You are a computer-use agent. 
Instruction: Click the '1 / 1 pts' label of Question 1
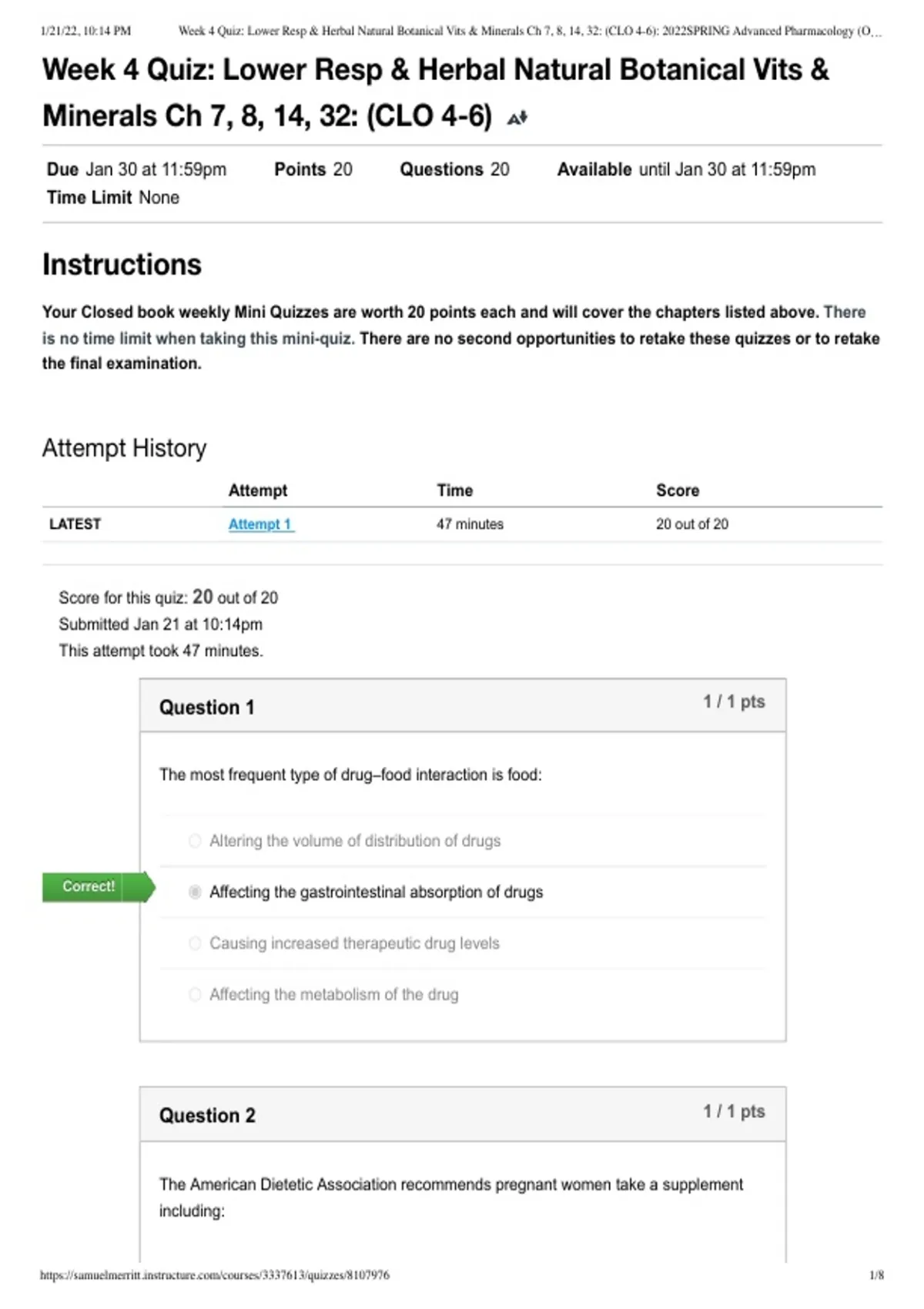[734, 701]
